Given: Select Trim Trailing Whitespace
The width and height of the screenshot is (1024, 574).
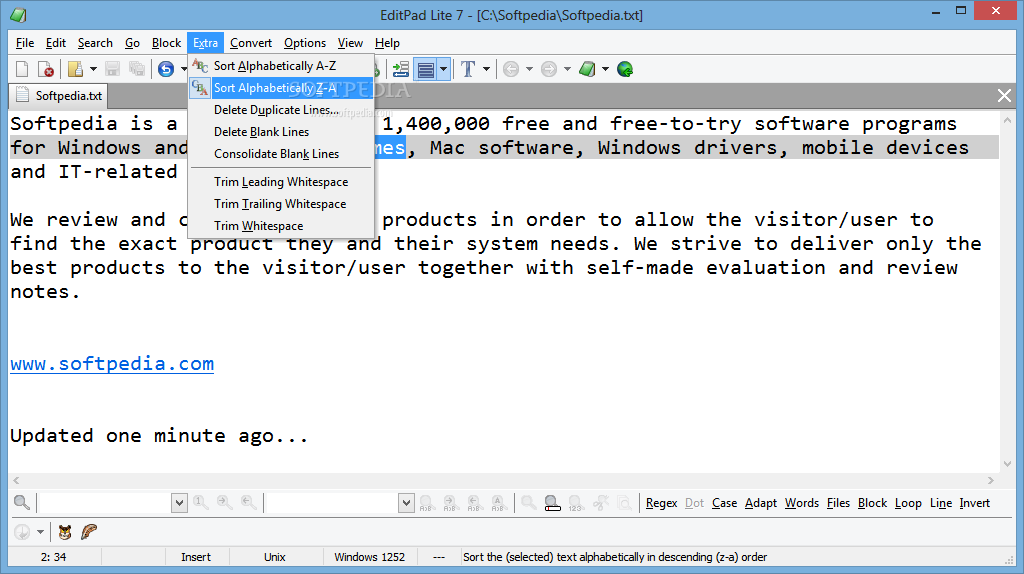Looking at the screenshot, I should pyautogui.click(x=281, y=204).
